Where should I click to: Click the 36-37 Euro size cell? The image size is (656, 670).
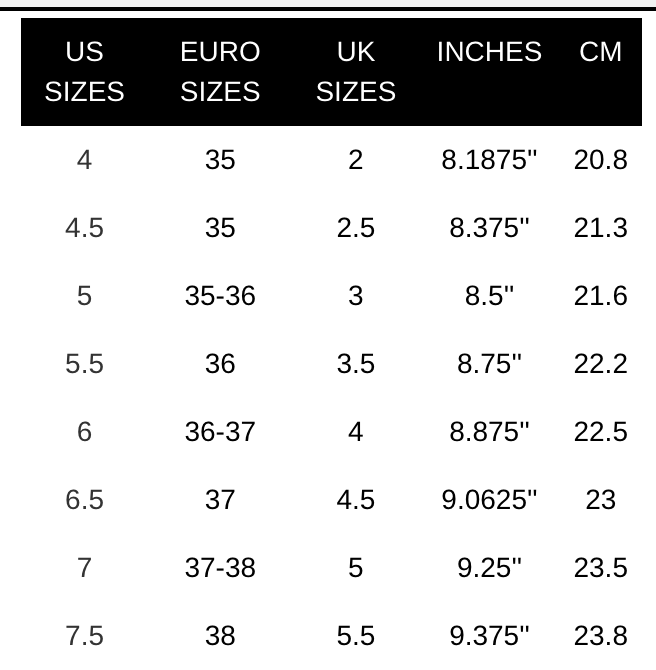point(220,432)
